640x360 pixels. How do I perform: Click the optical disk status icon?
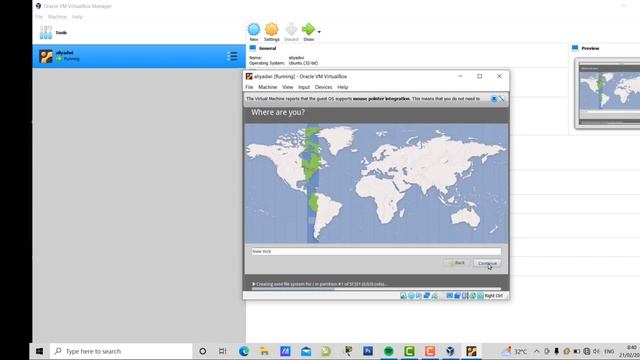411,296
